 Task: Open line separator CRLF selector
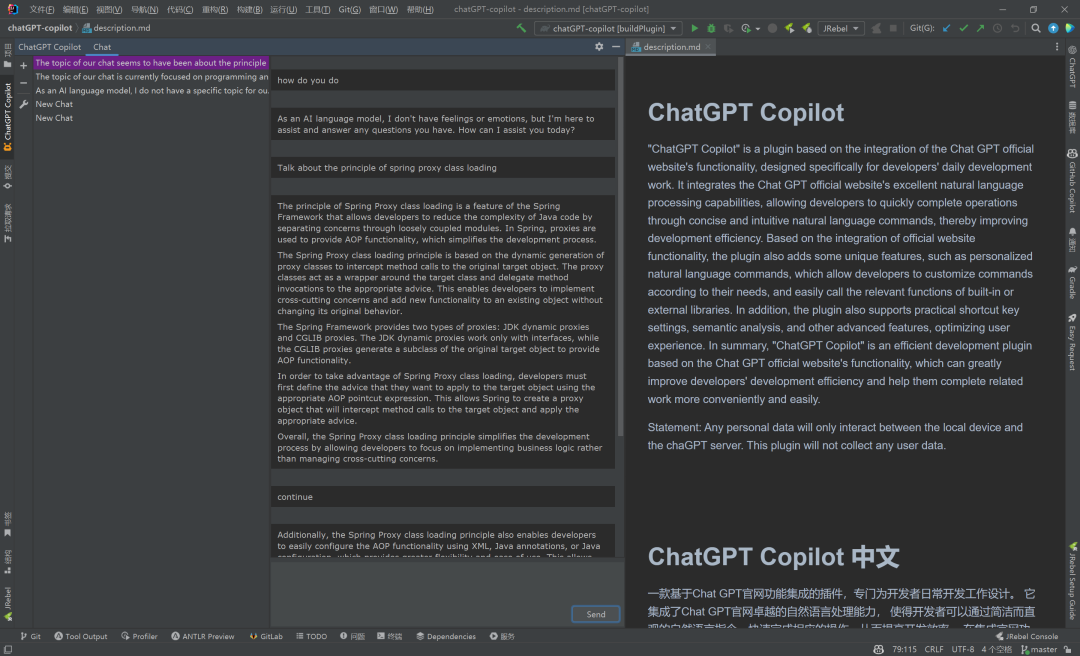[x=934, y=649]
